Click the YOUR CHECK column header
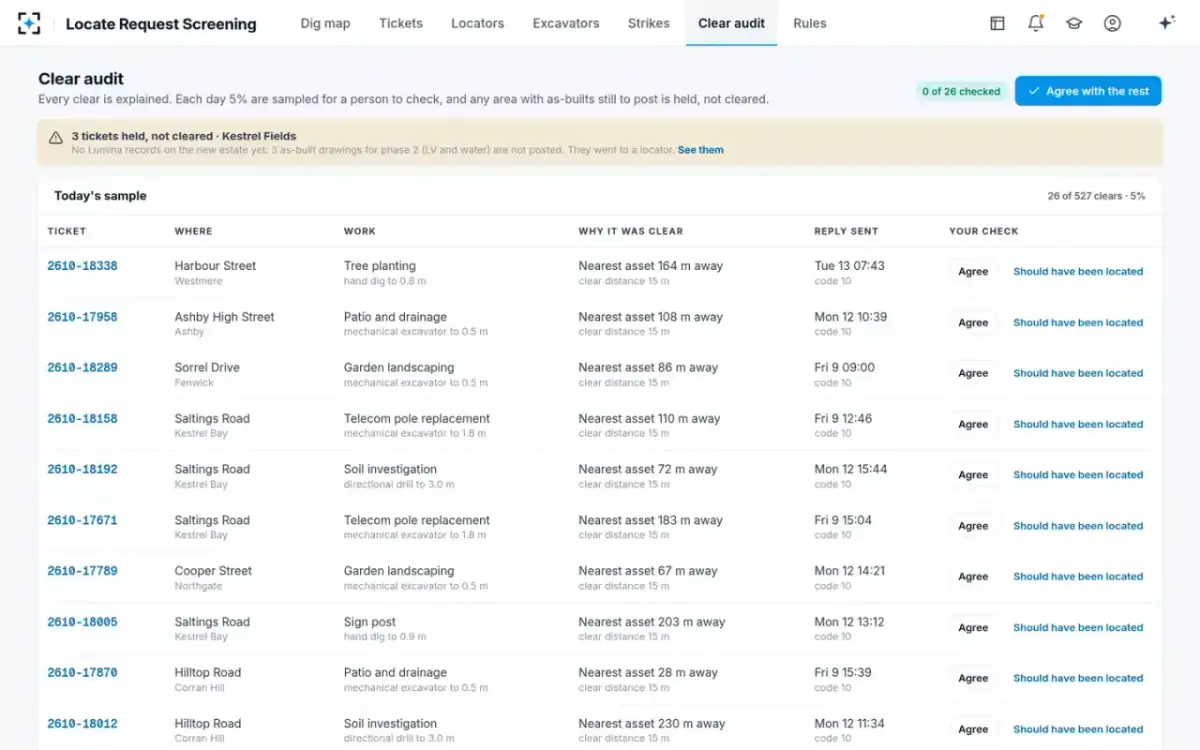Viewport: 1200px width, 750px height. click(984, 231)
